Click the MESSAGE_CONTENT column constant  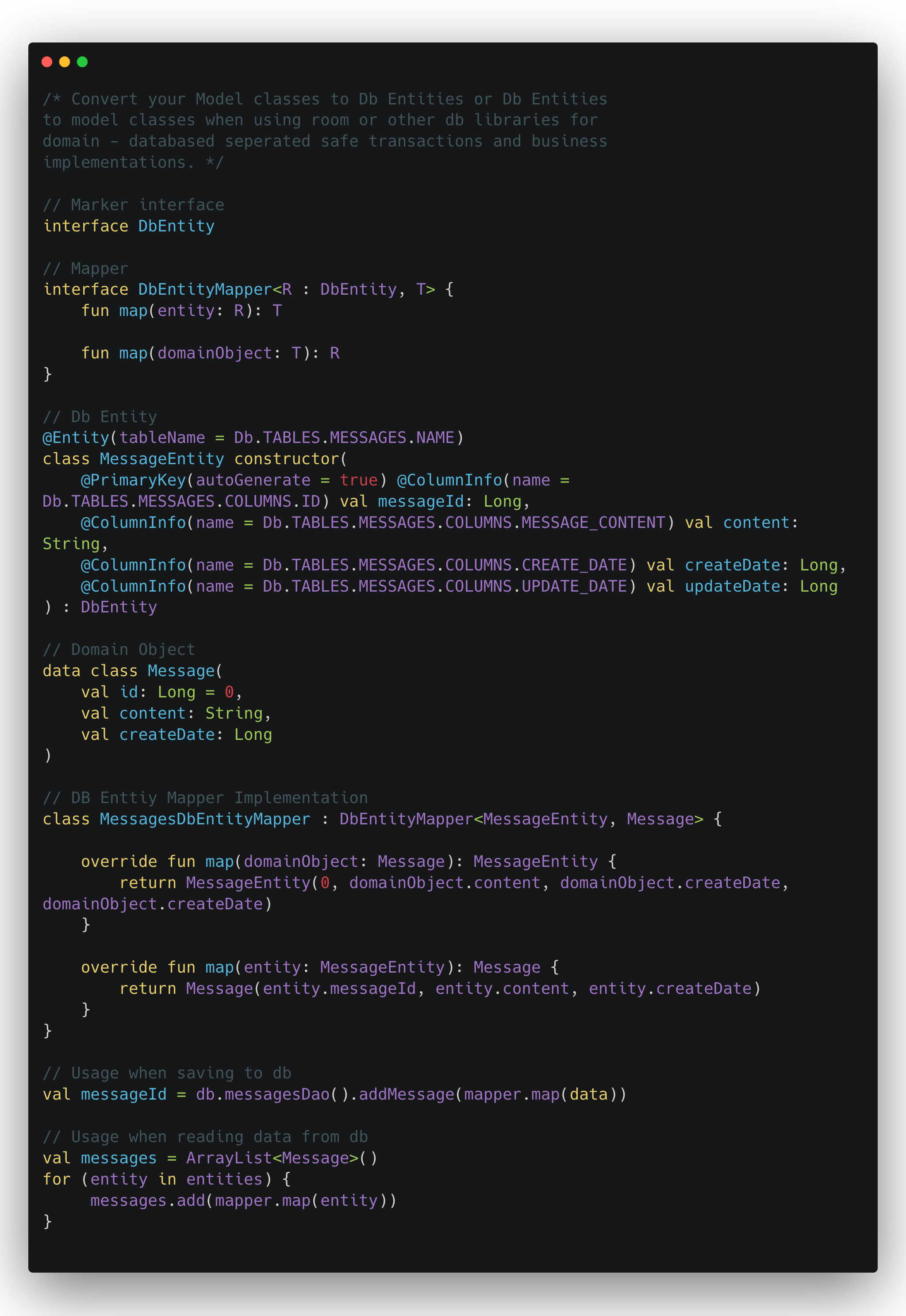coord(593,522)
